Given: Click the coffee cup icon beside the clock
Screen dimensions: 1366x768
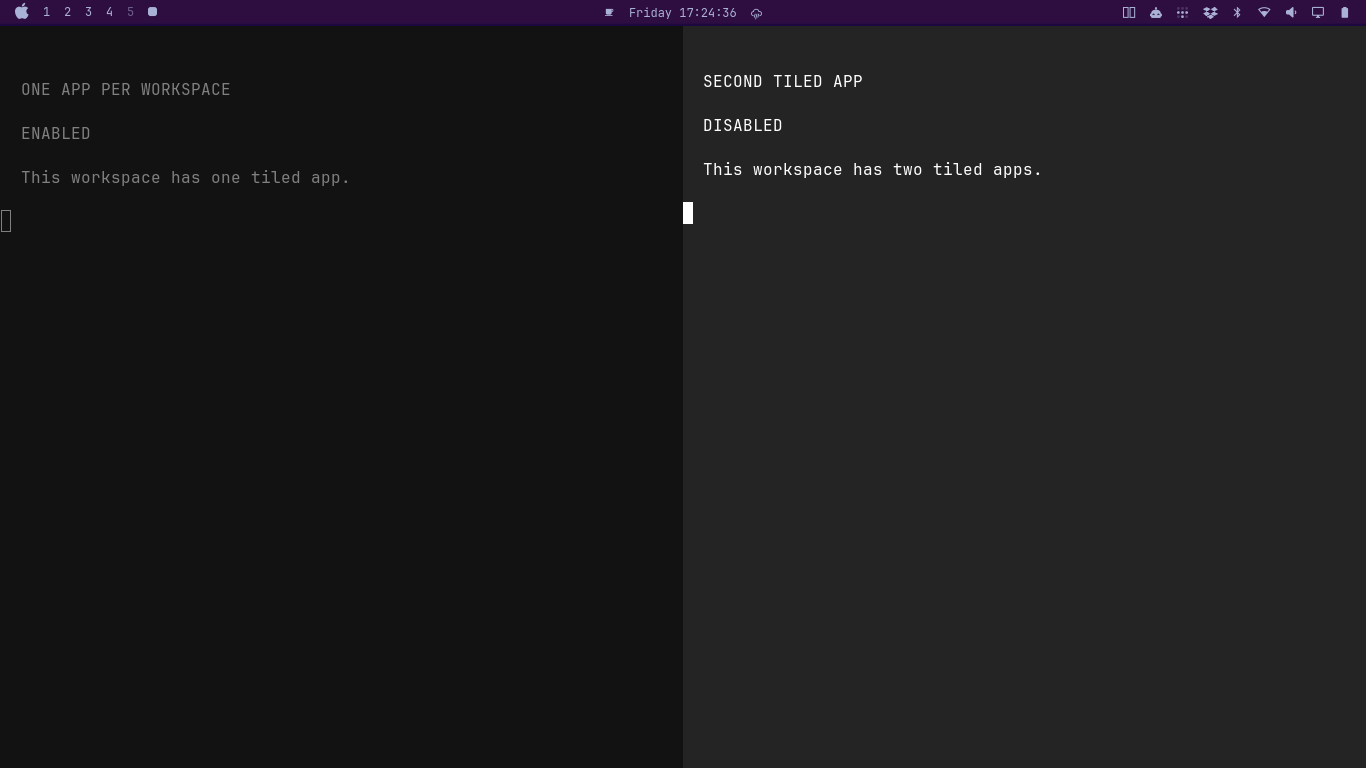Looking at the screenshot, I should [609, 13].
